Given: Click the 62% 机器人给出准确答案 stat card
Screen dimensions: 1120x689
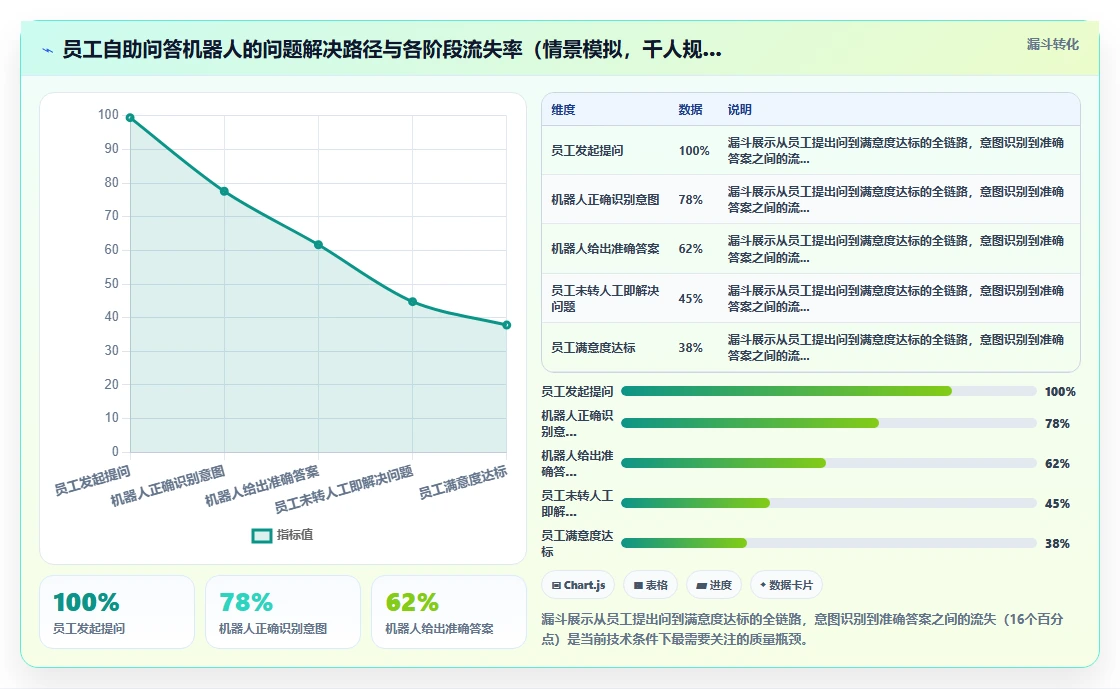Looking at the screenshot, I should click(x=449, y=612).
